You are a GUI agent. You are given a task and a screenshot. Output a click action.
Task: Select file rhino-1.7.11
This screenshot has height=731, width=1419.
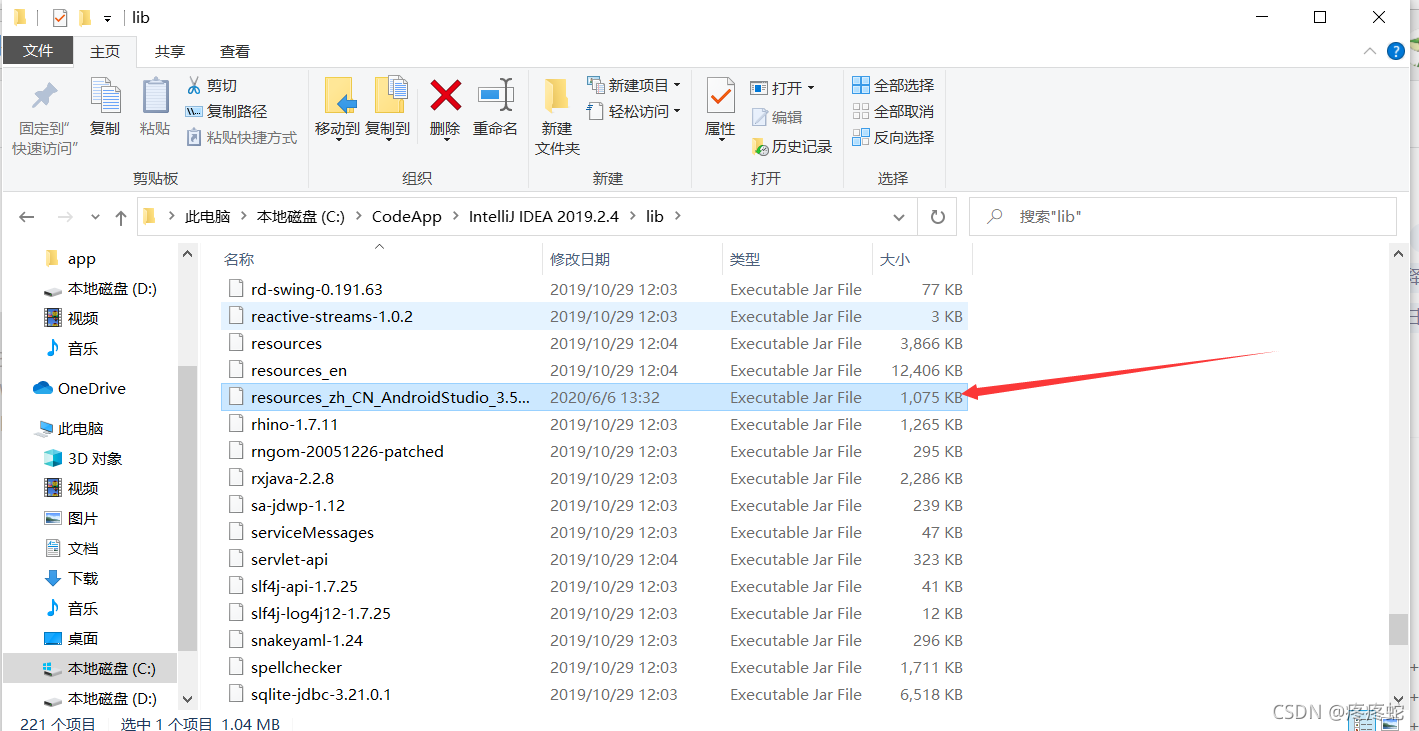point(594,424)
